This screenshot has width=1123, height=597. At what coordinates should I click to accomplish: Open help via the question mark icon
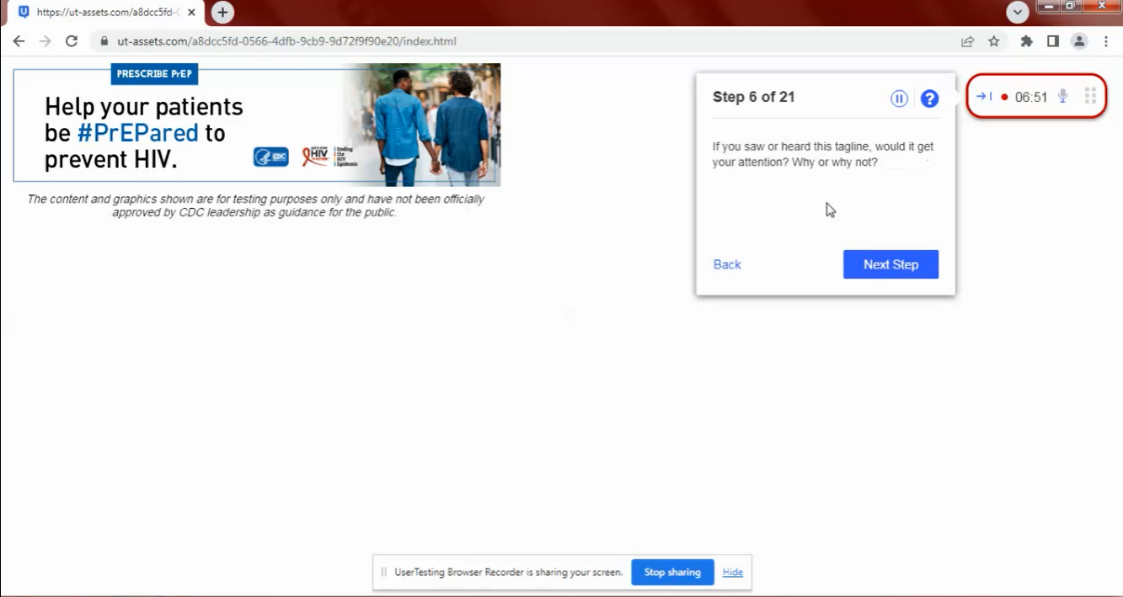click(x=929, y=98)
